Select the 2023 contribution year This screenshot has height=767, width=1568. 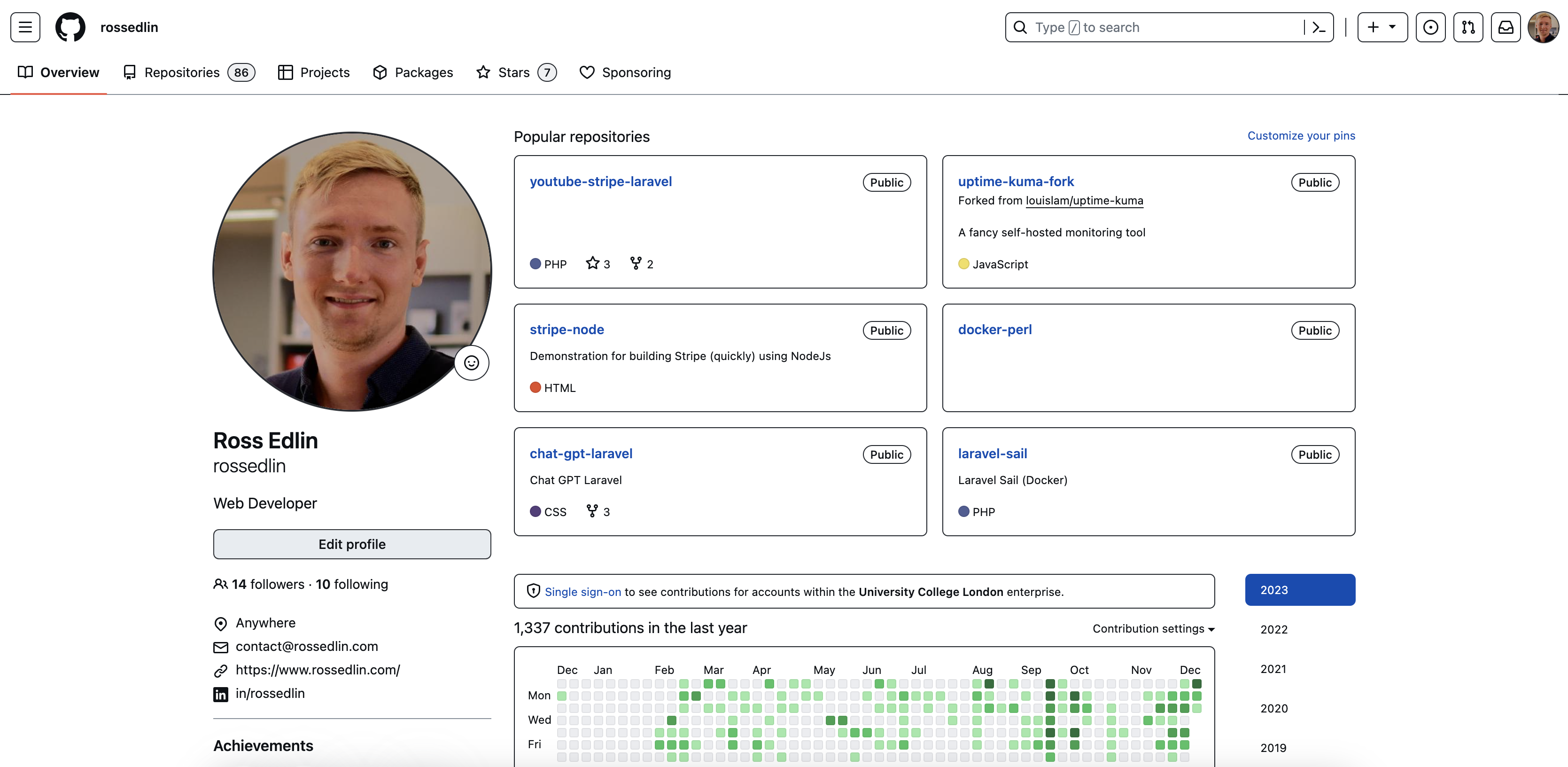(x=1300, y=589)
